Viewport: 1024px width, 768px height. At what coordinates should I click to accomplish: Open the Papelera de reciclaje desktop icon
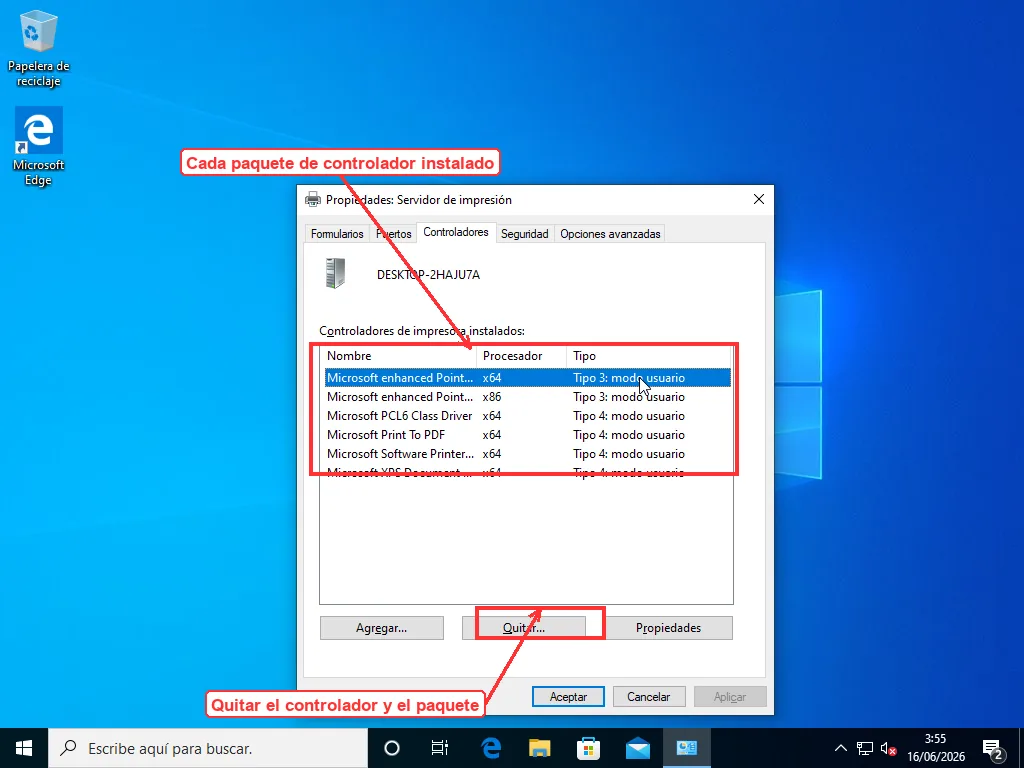(39, 49)
